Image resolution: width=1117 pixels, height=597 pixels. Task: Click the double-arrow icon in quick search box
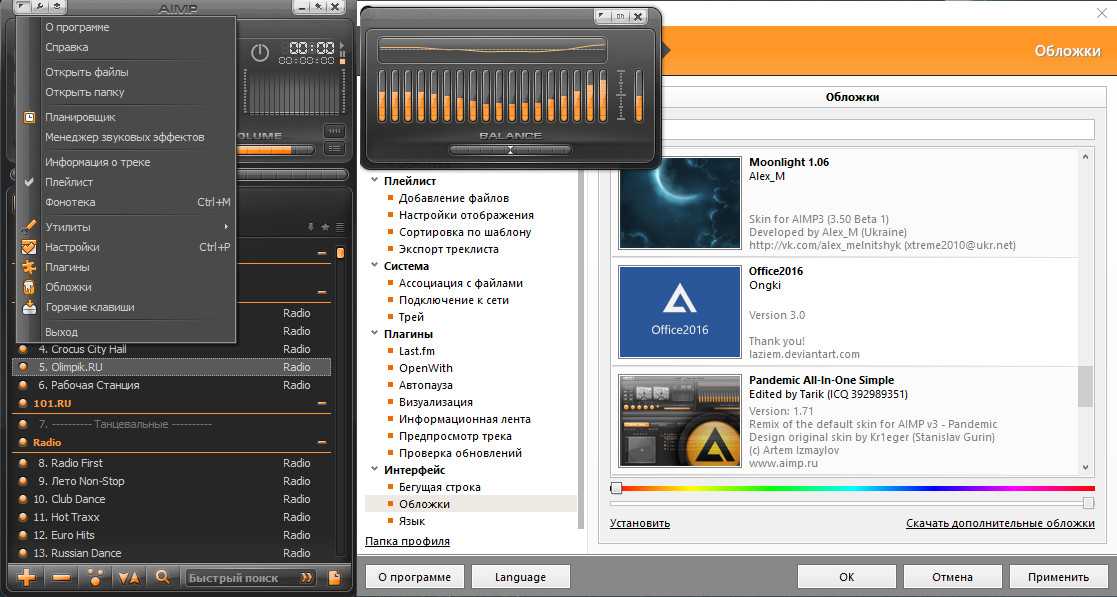(x=307, y=578)
